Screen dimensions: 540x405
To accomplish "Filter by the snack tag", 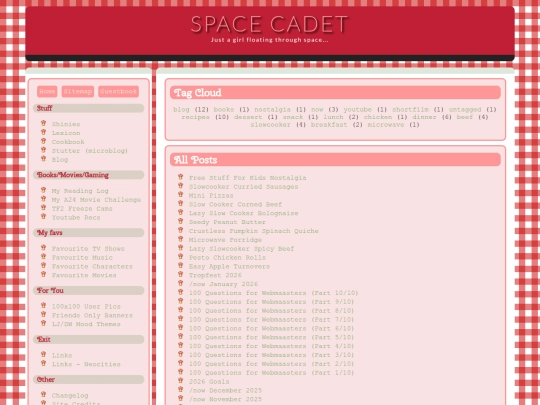I will tap(293, 117).
